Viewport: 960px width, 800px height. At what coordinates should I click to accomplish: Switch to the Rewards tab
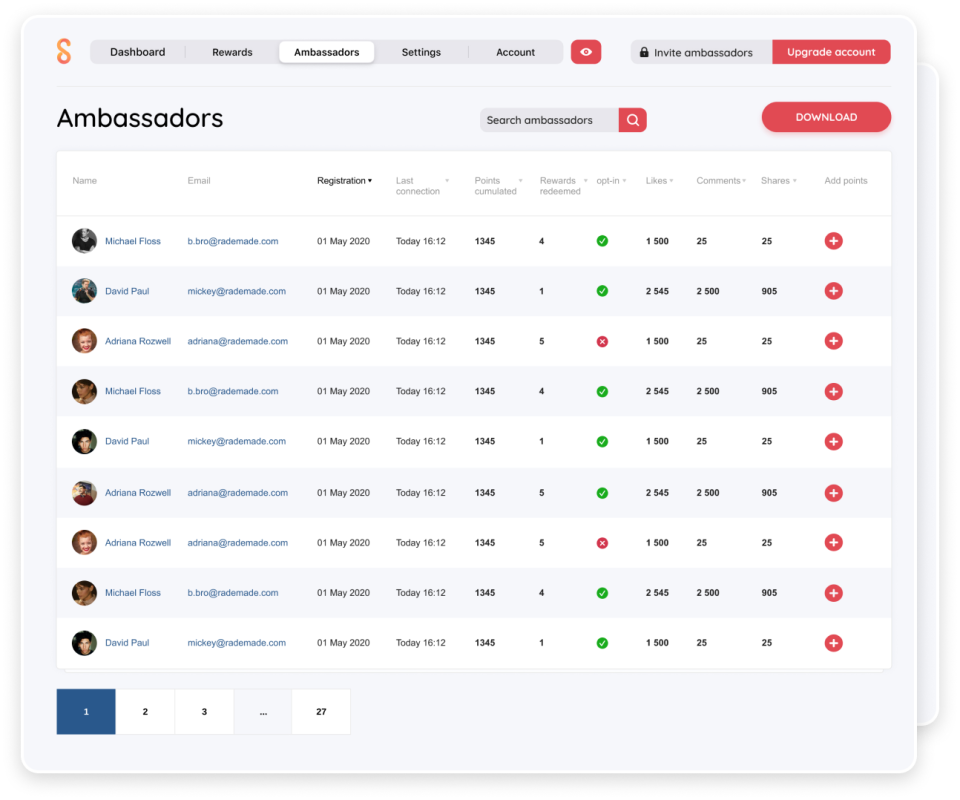232,52
